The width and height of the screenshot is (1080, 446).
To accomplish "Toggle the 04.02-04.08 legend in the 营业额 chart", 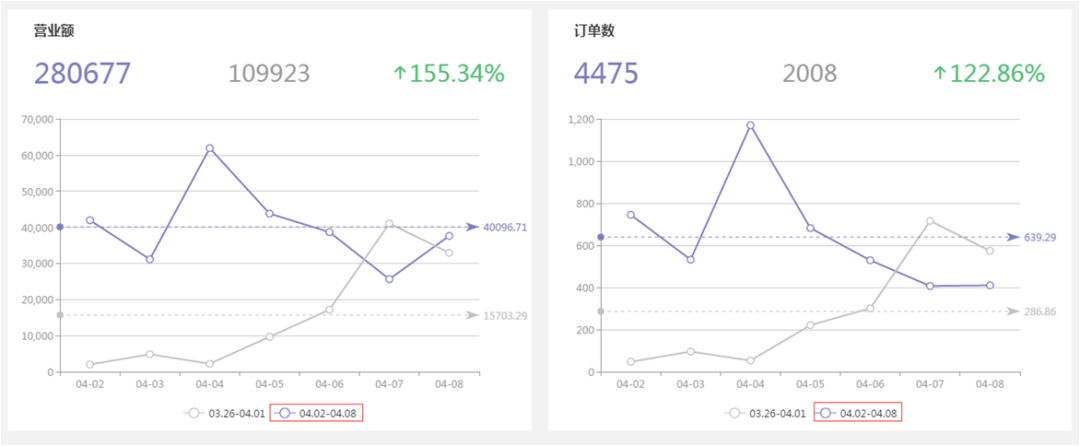I will (315, 412).
